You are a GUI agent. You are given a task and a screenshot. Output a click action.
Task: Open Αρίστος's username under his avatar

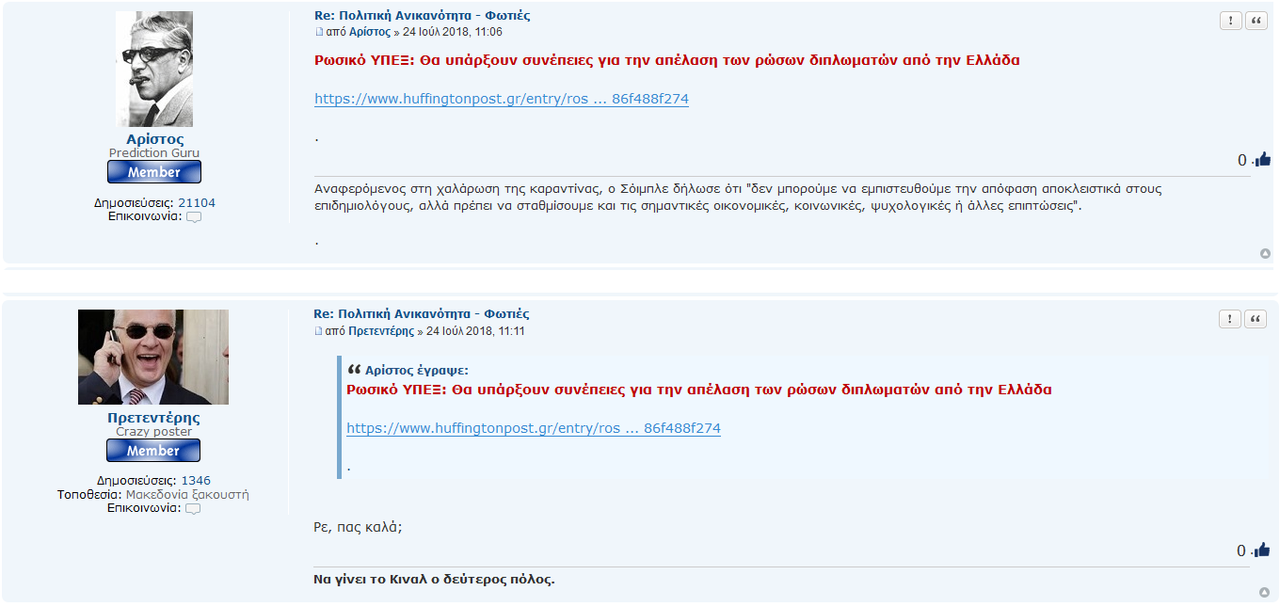[155, 139]
